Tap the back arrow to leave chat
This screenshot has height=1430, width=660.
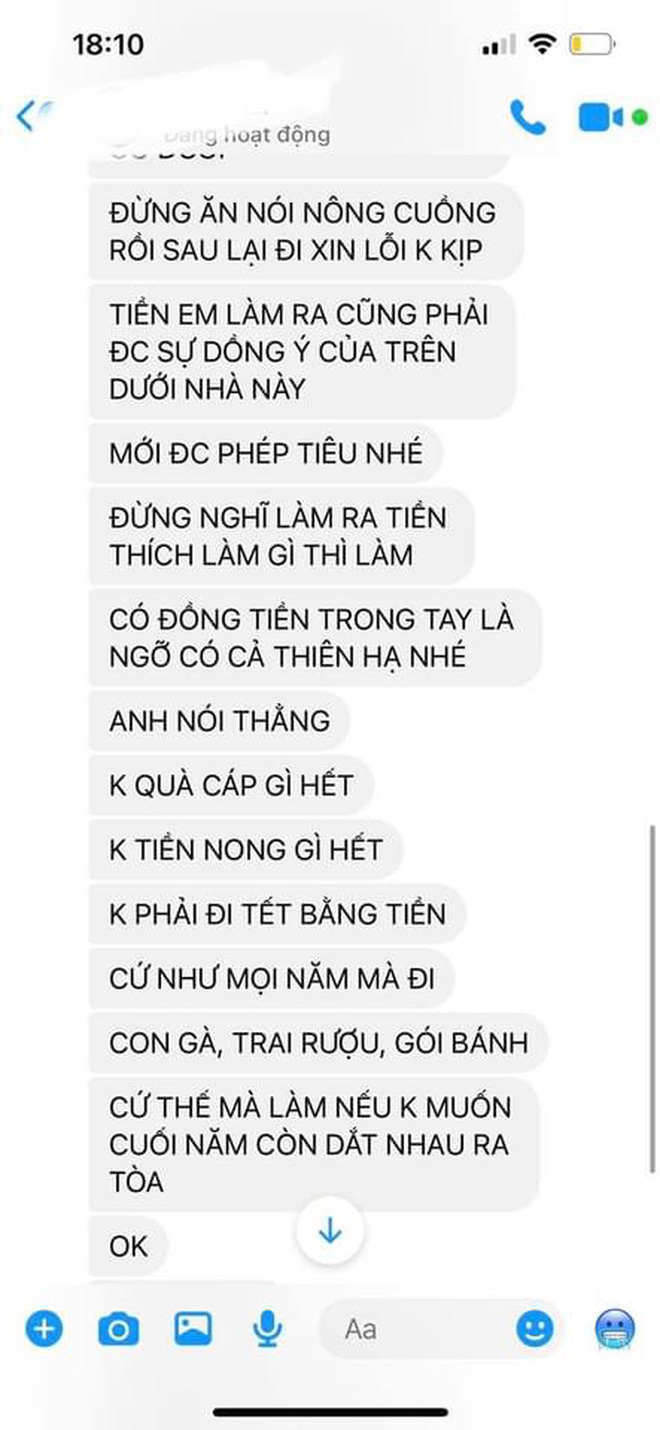26,116
